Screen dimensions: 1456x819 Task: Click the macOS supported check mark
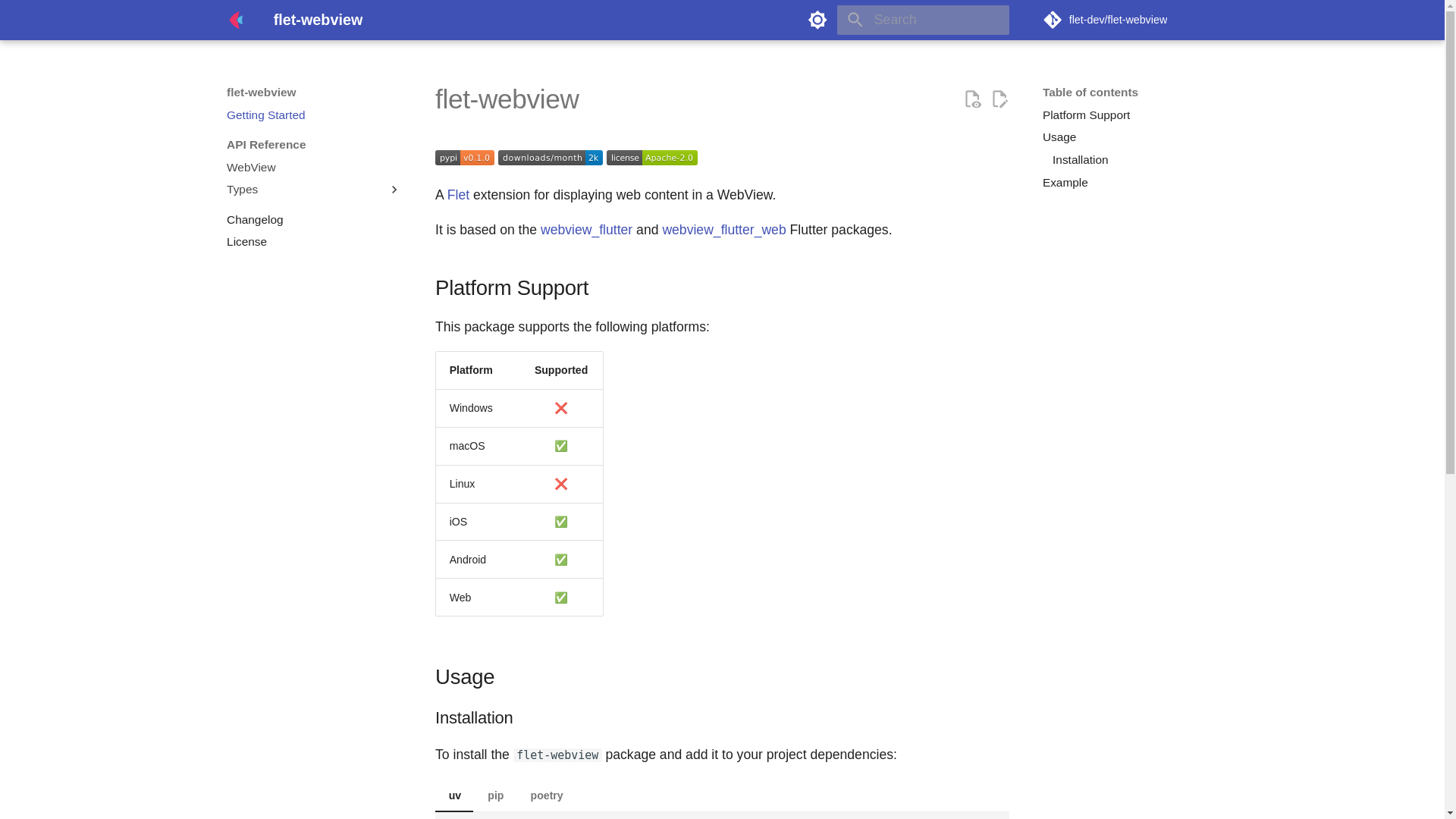(561, 446)
